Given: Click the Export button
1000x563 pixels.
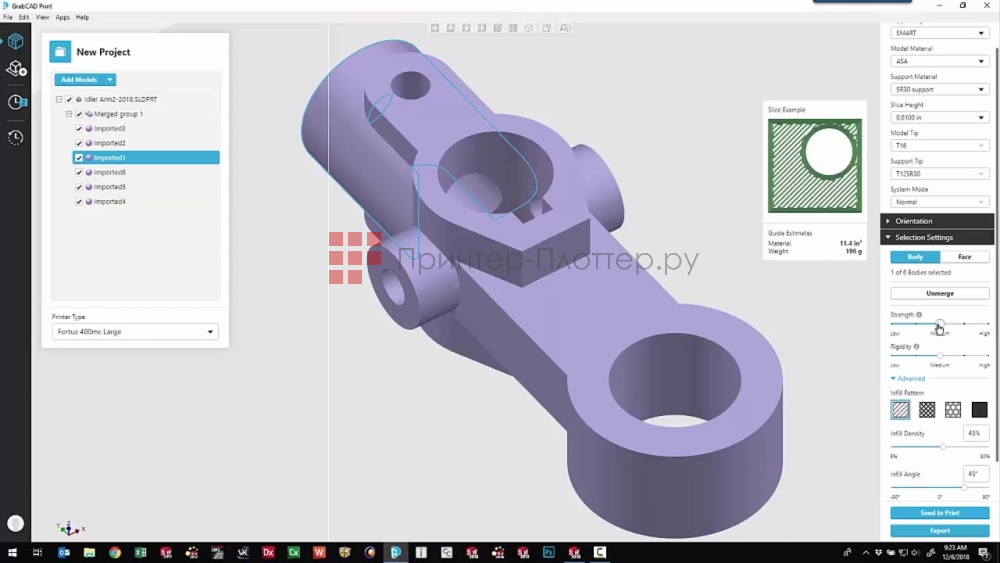Looking at the screenshot, I should [940, 530].
